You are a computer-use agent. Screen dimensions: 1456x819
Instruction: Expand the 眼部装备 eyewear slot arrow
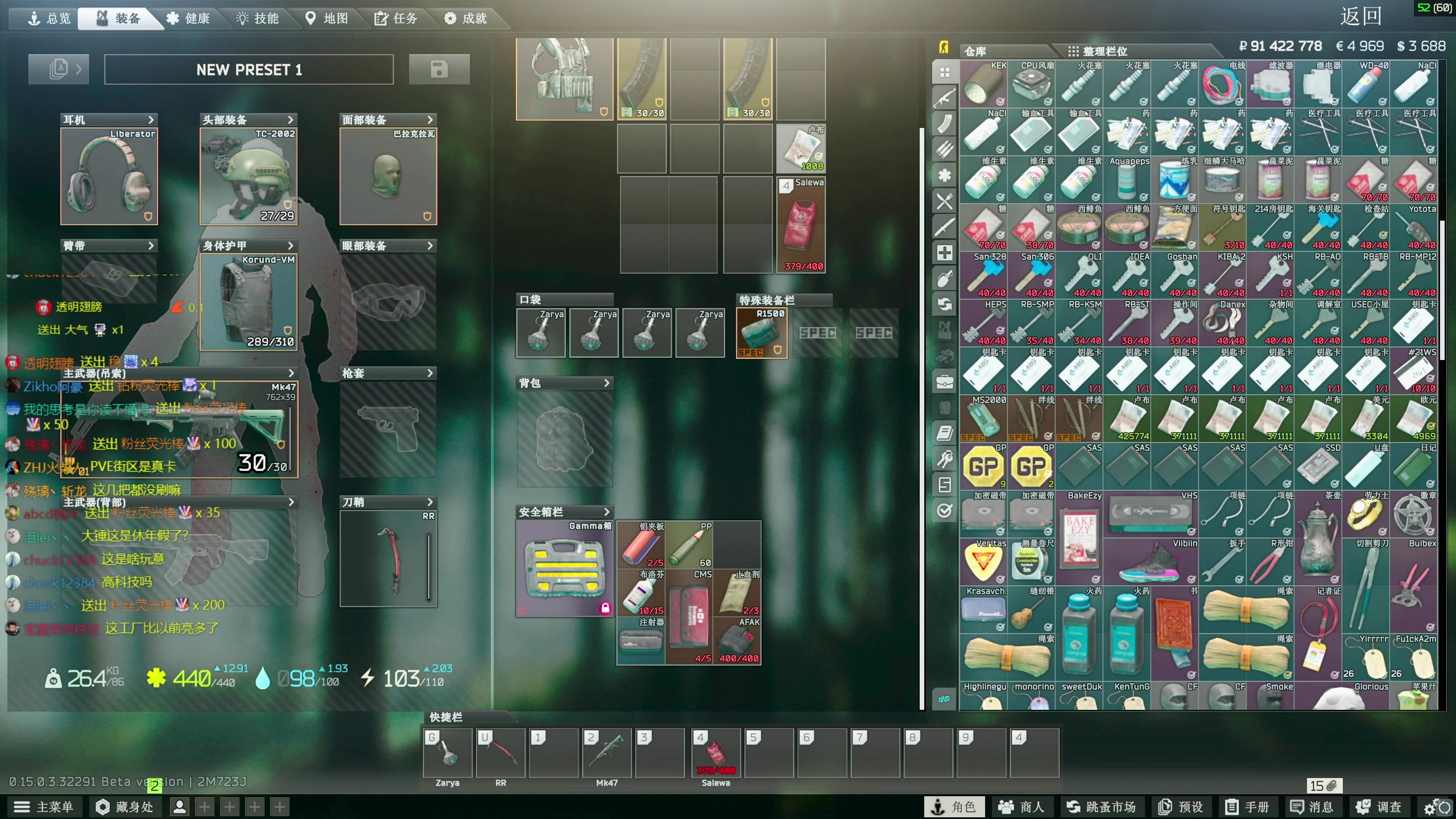tap(430, 246)
